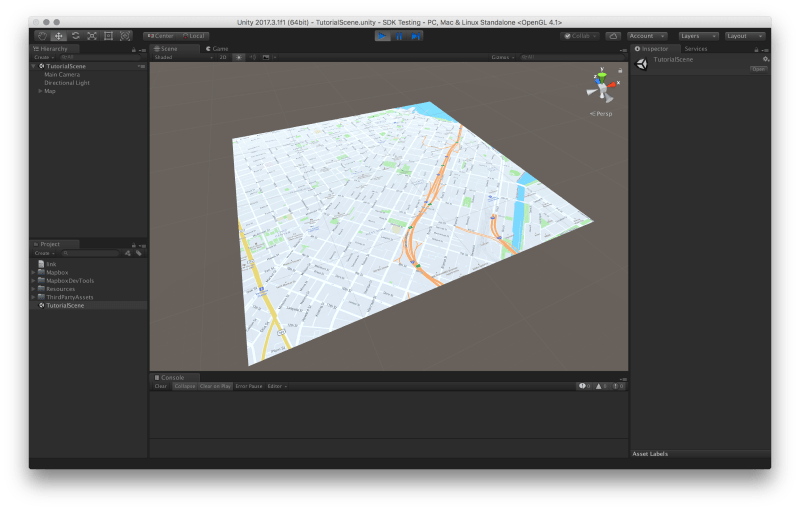The width and height of the screenshot is (800, 511).
Task: Toggle scene effects image icon
Action: (266, 57)
